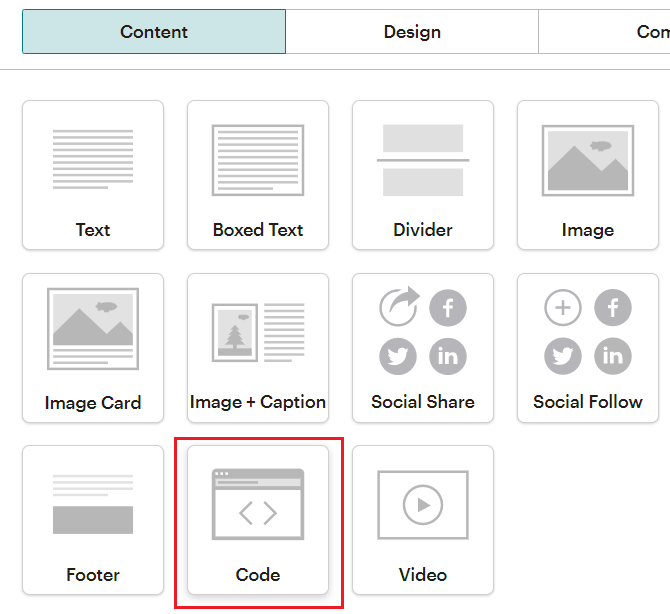Open the Design tab
Screen dimensions: 670x614
click(x=412, y=32)
